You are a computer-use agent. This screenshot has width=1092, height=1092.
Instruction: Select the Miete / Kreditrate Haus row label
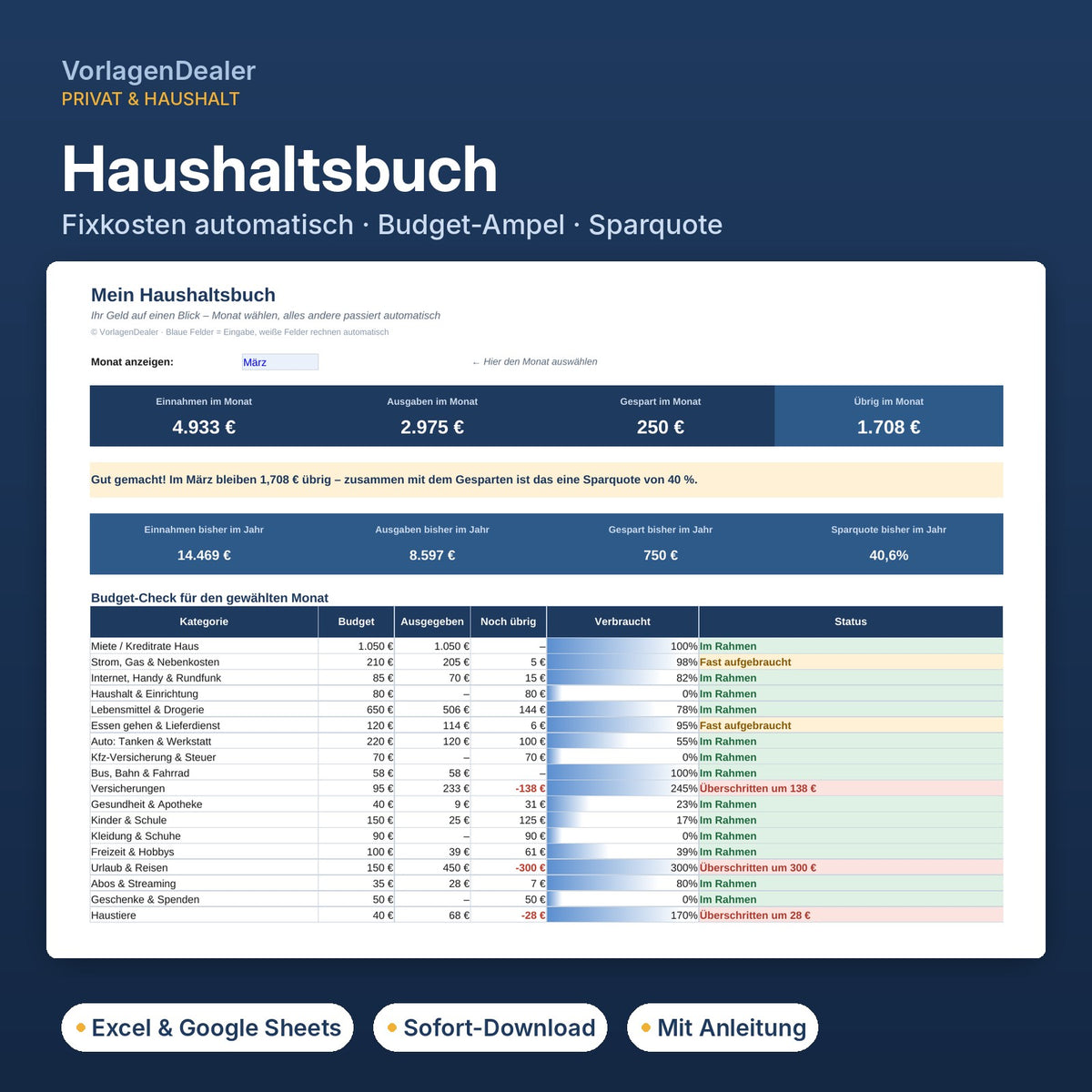point(145,646)
